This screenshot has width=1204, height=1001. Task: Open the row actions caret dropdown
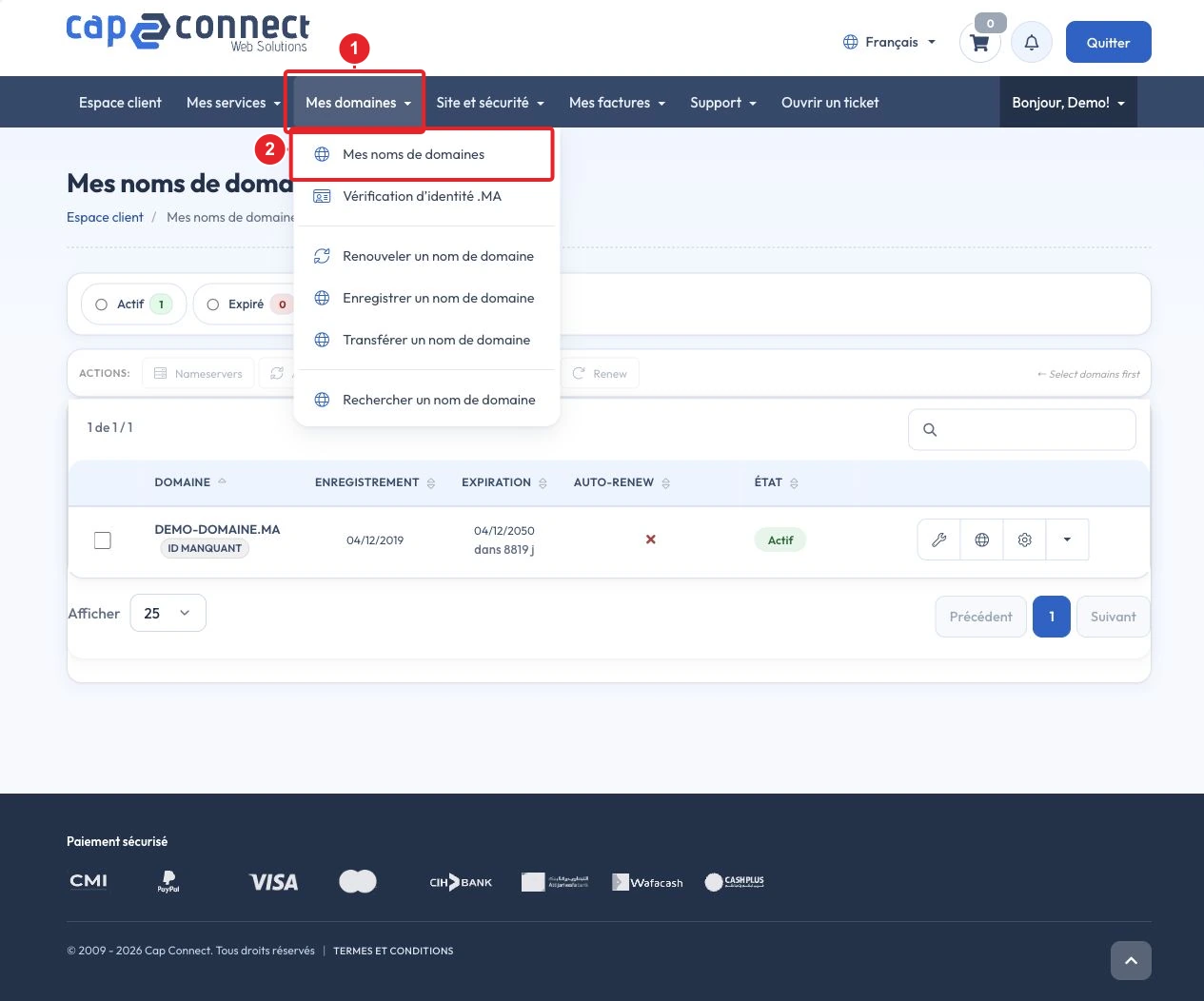[1067, 540]
